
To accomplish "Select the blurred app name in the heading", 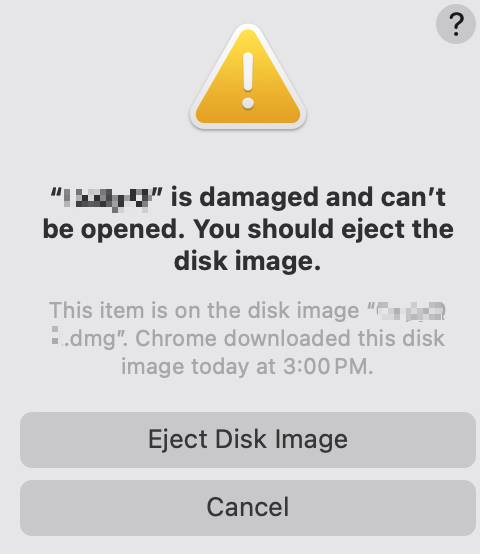I will pos(106,199).
